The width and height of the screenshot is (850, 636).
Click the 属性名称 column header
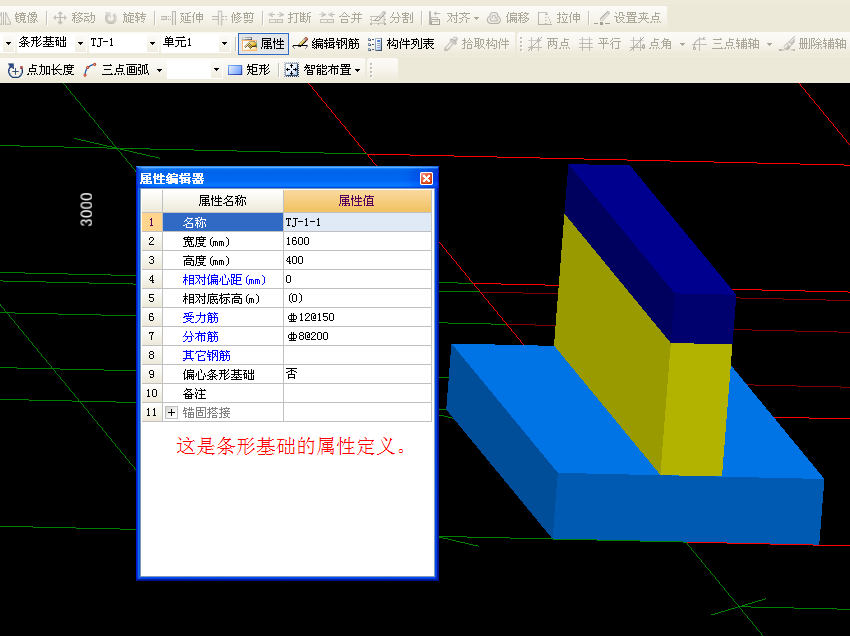pyautogui.click(x=223, y=201)
